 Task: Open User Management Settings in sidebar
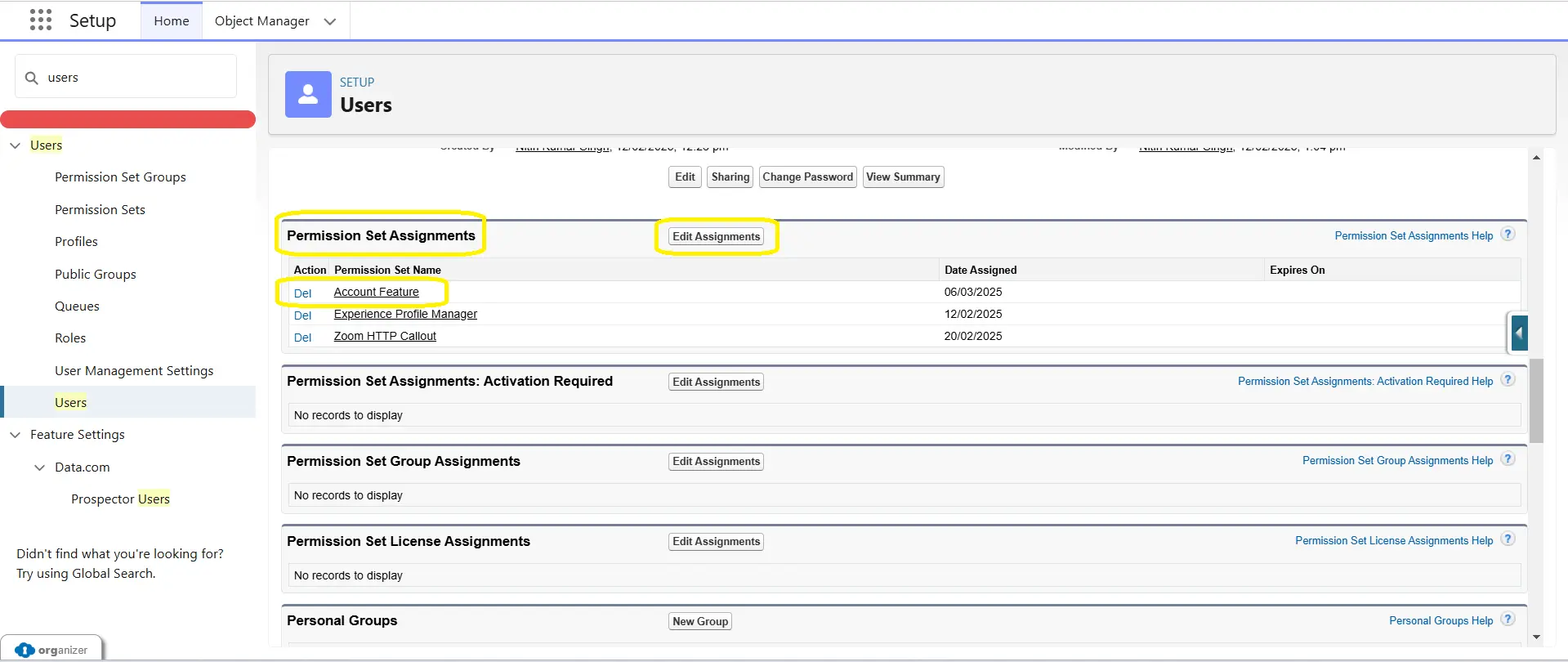(134, 371)
